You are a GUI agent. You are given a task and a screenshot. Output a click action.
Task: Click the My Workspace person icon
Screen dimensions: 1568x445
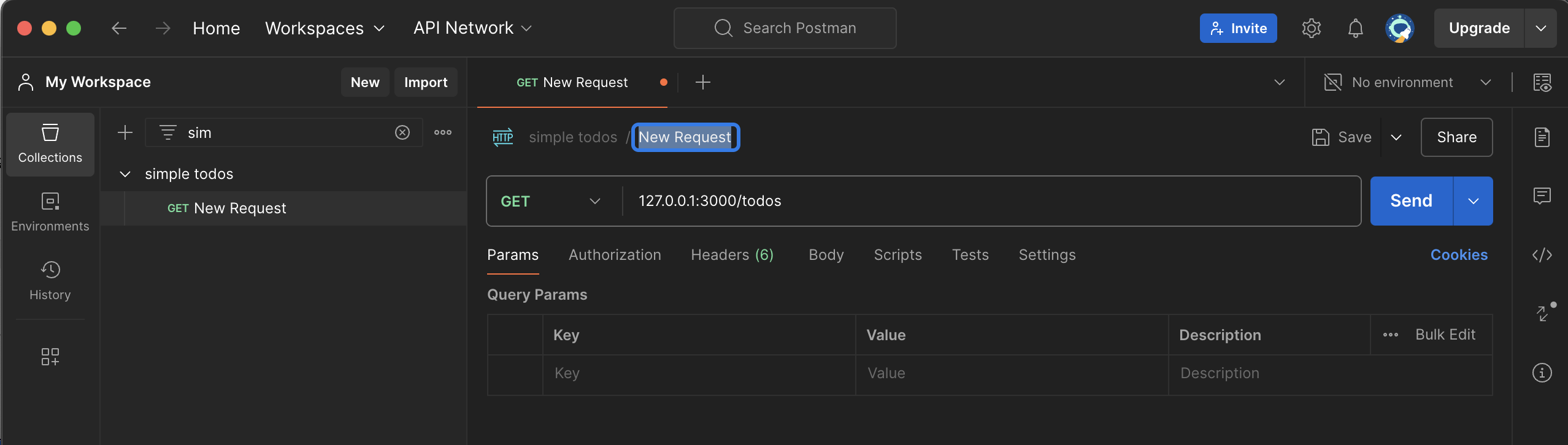26,82
